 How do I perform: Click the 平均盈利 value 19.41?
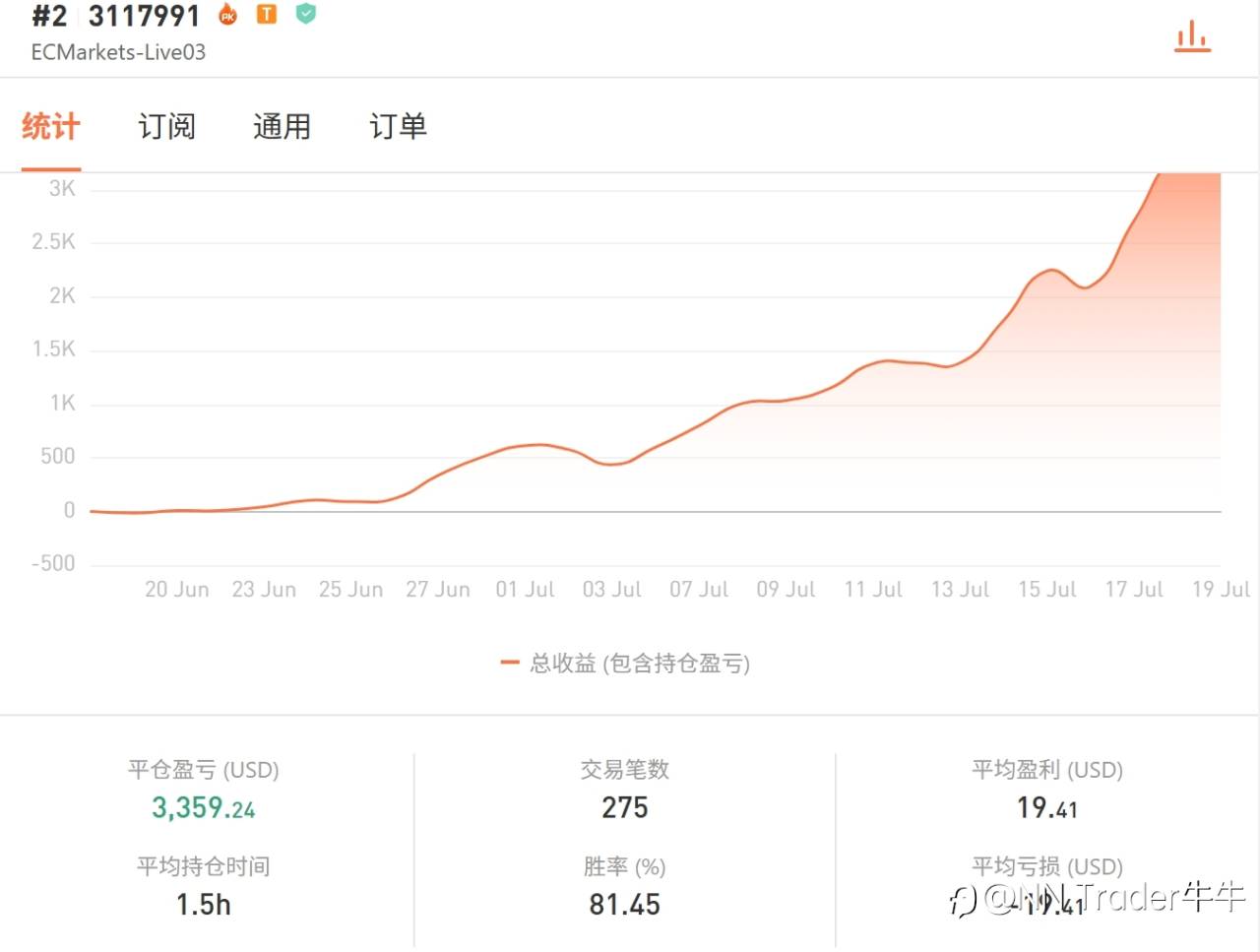point(1047,808)
